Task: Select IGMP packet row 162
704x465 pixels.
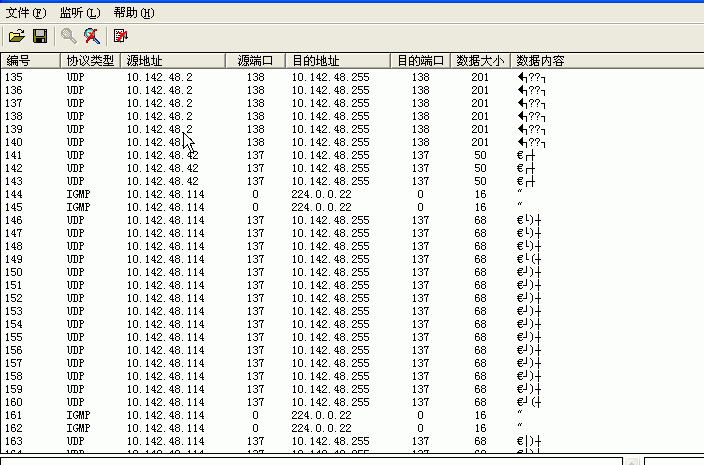Action: click(352, 429)
